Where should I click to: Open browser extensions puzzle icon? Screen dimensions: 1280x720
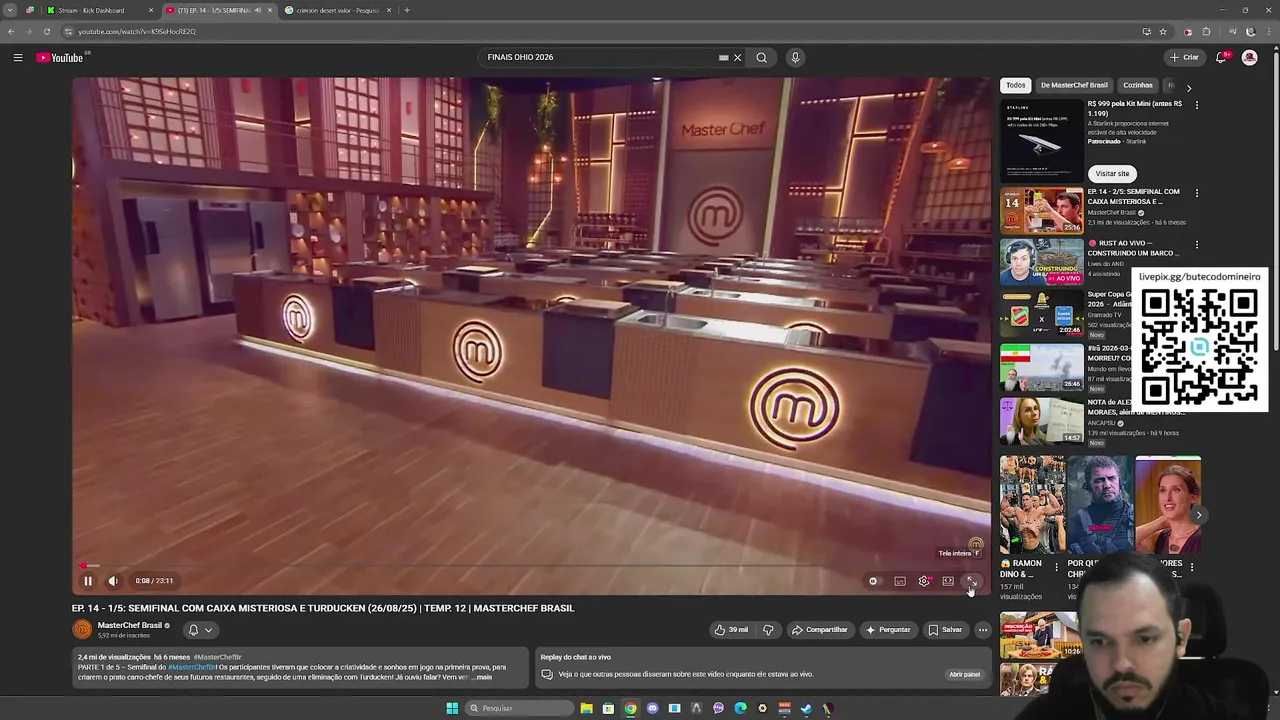click(x=1206, y=31)
